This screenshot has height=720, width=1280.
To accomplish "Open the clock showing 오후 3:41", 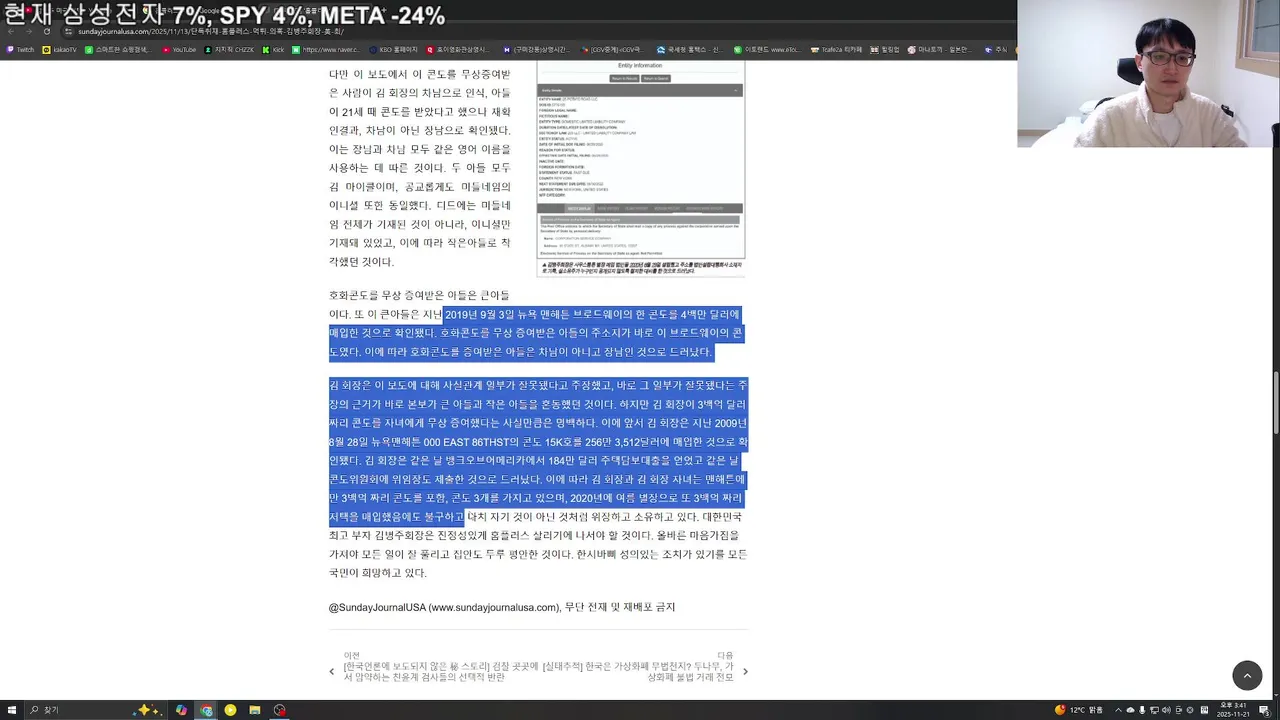I will (1233, 710).
